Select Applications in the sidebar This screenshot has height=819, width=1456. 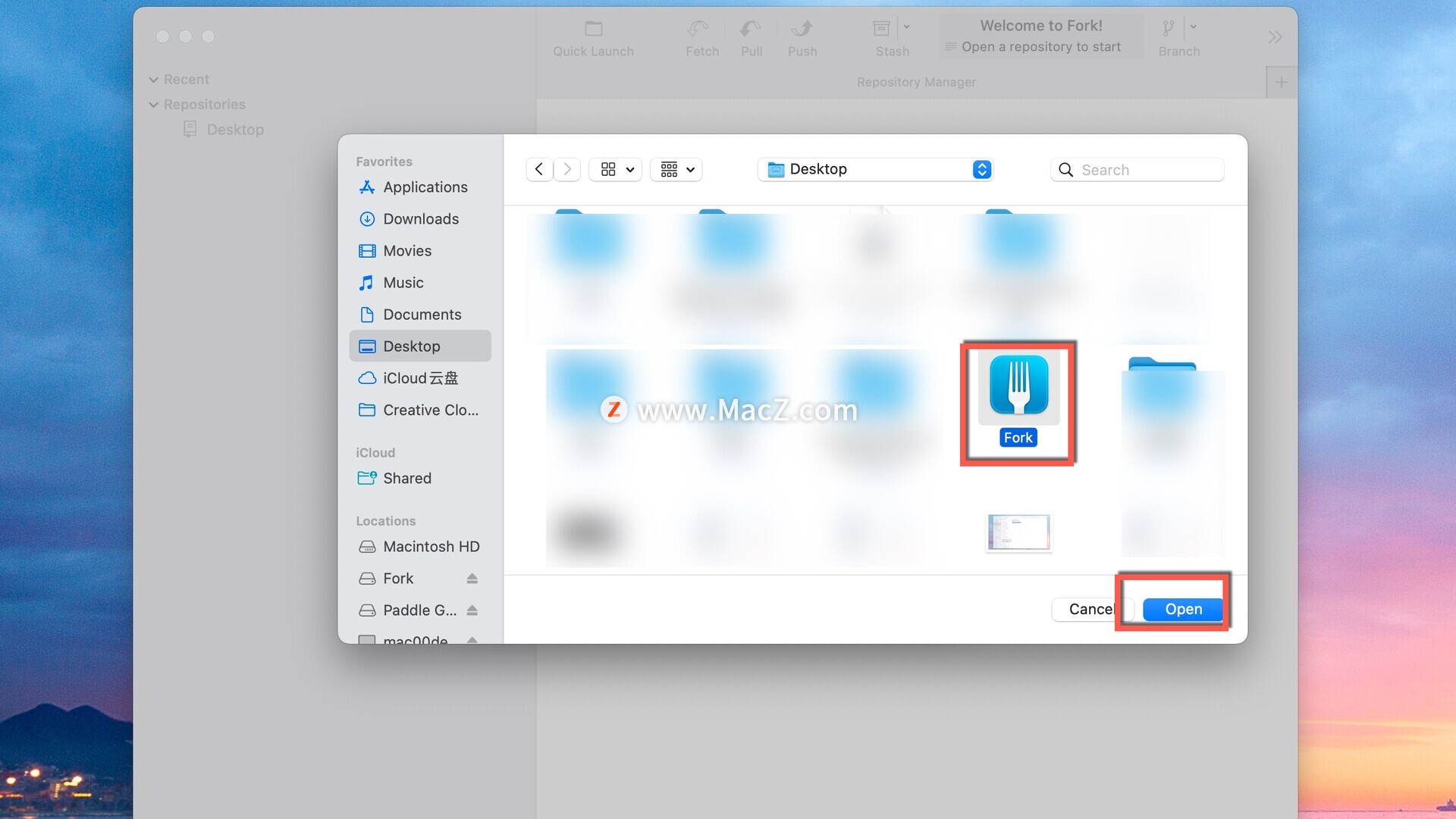pyautogui.click(x=425, y=187)
